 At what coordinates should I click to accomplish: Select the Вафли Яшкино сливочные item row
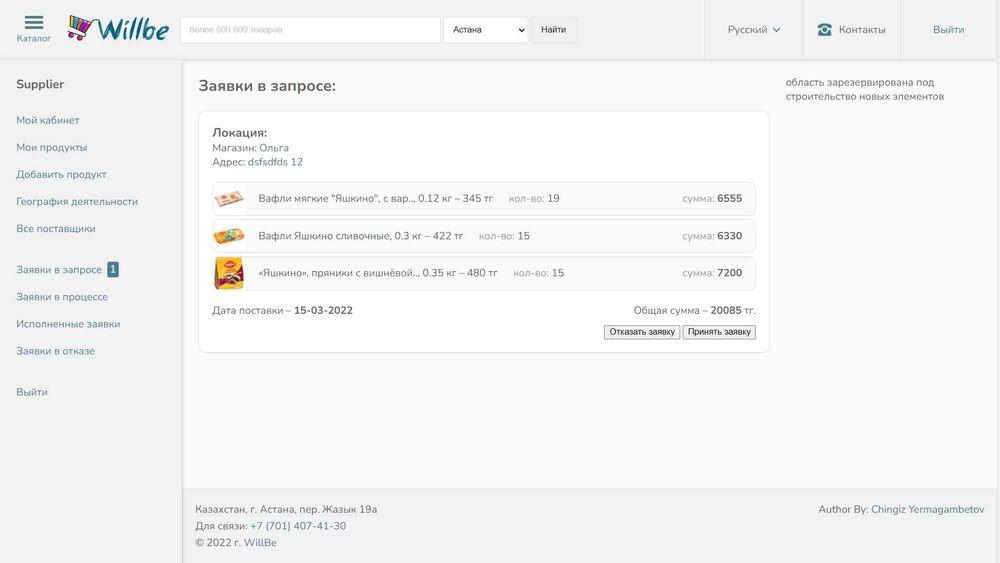484,236
